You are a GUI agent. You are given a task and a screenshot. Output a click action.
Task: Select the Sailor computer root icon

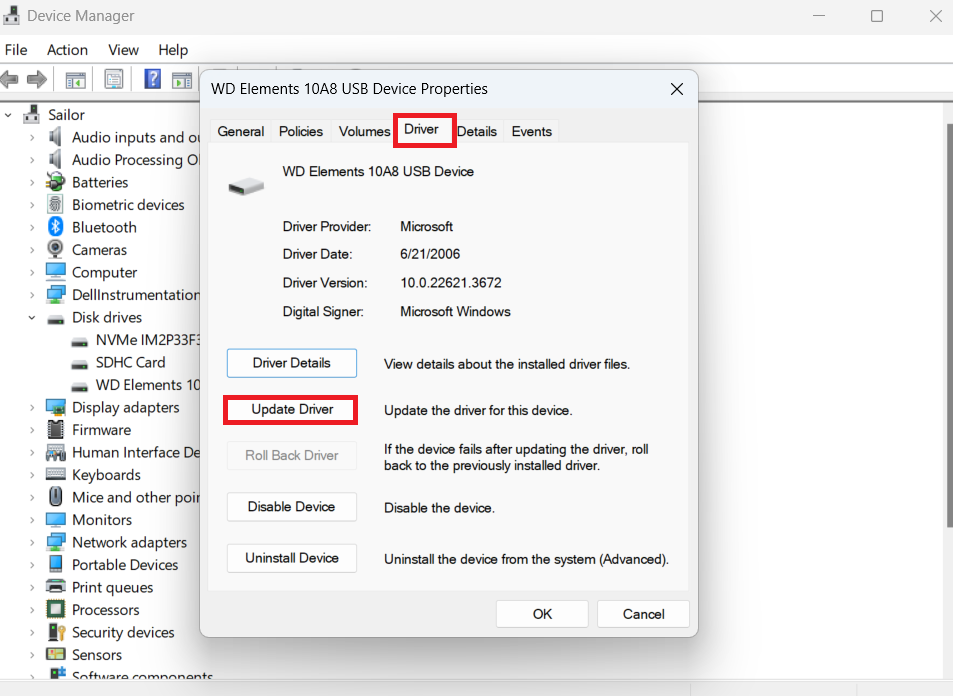pos(32,114)
